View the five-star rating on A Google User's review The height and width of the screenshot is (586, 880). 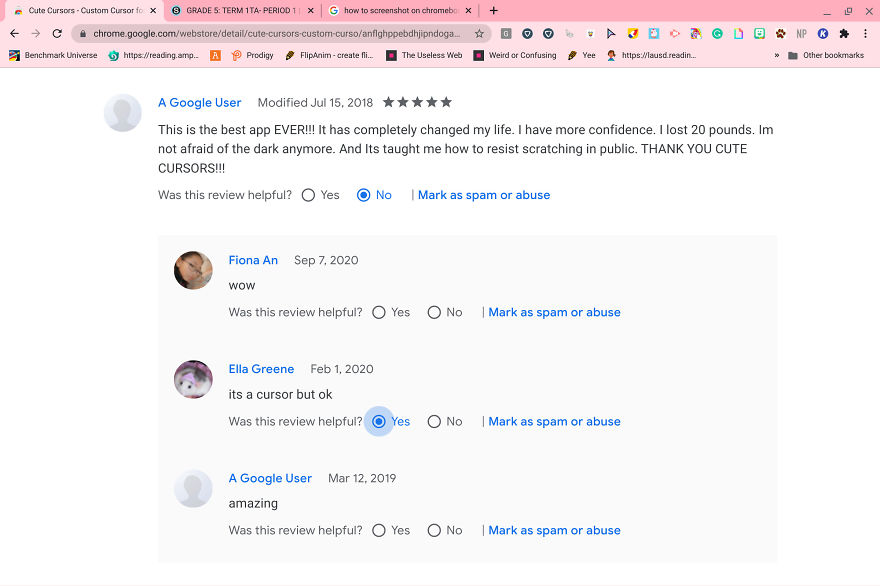(416, 102)
